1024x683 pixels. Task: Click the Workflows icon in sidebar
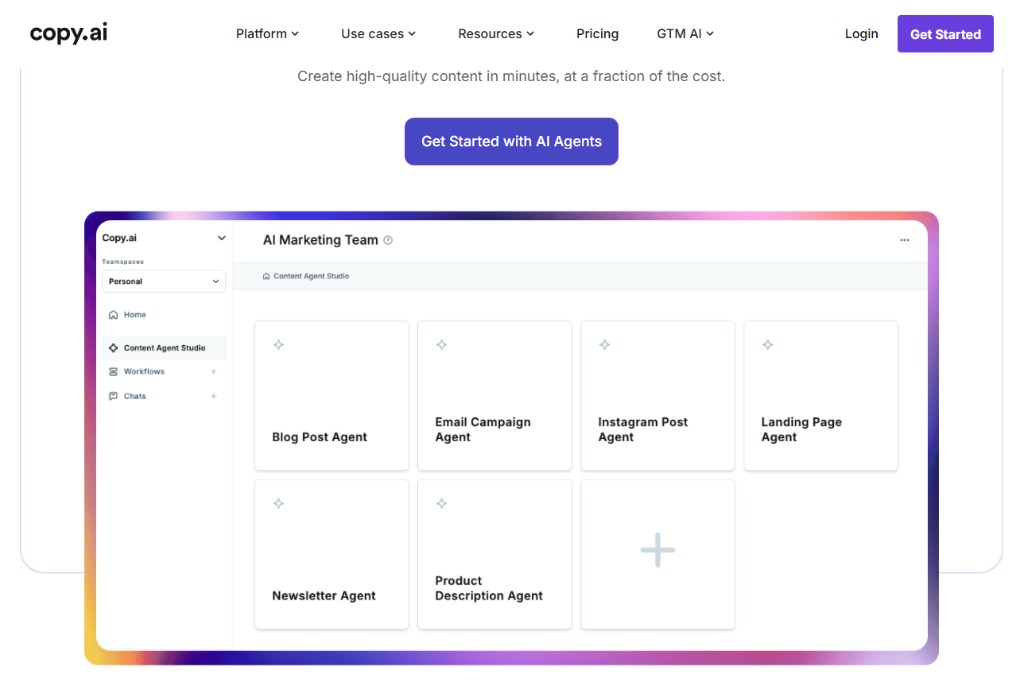(113, 372)
